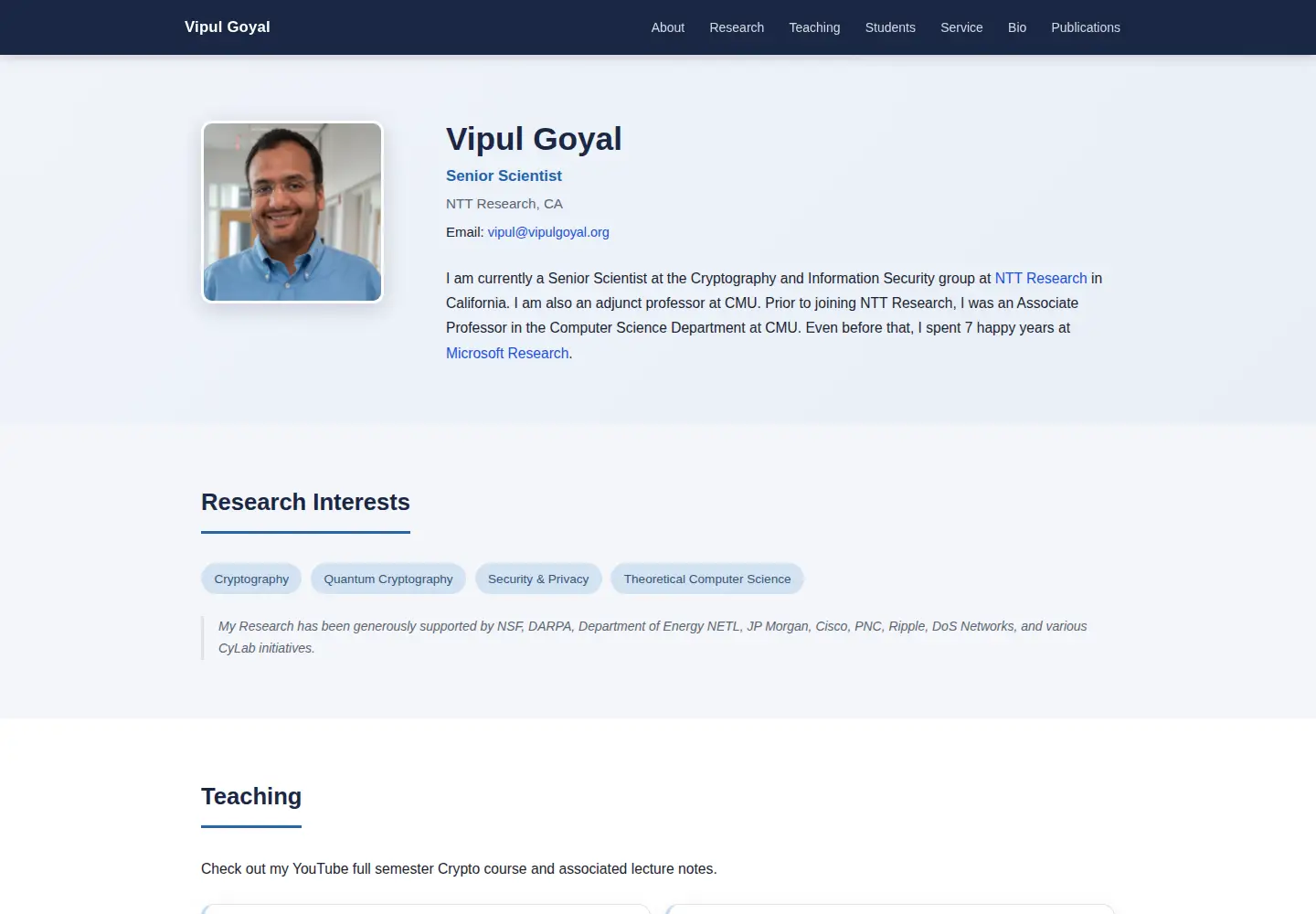Open the About nav item

[x=667, y=27]
